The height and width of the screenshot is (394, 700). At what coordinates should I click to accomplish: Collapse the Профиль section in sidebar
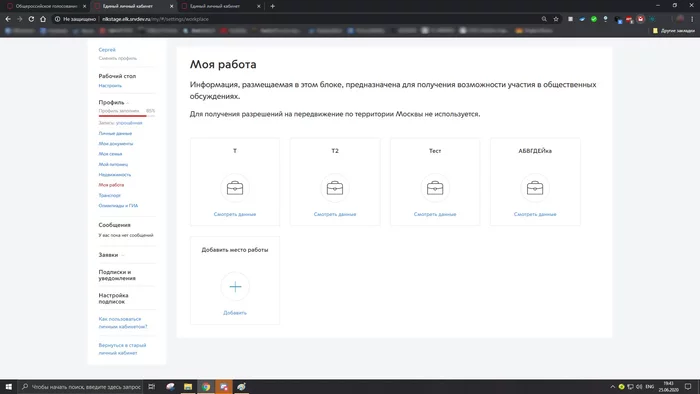coord(127,103)
